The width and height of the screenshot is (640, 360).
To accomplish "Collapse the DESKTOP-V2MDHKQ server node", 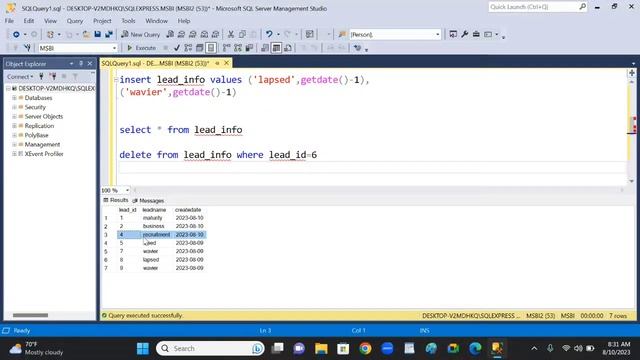I will click(x=8, y=89).
